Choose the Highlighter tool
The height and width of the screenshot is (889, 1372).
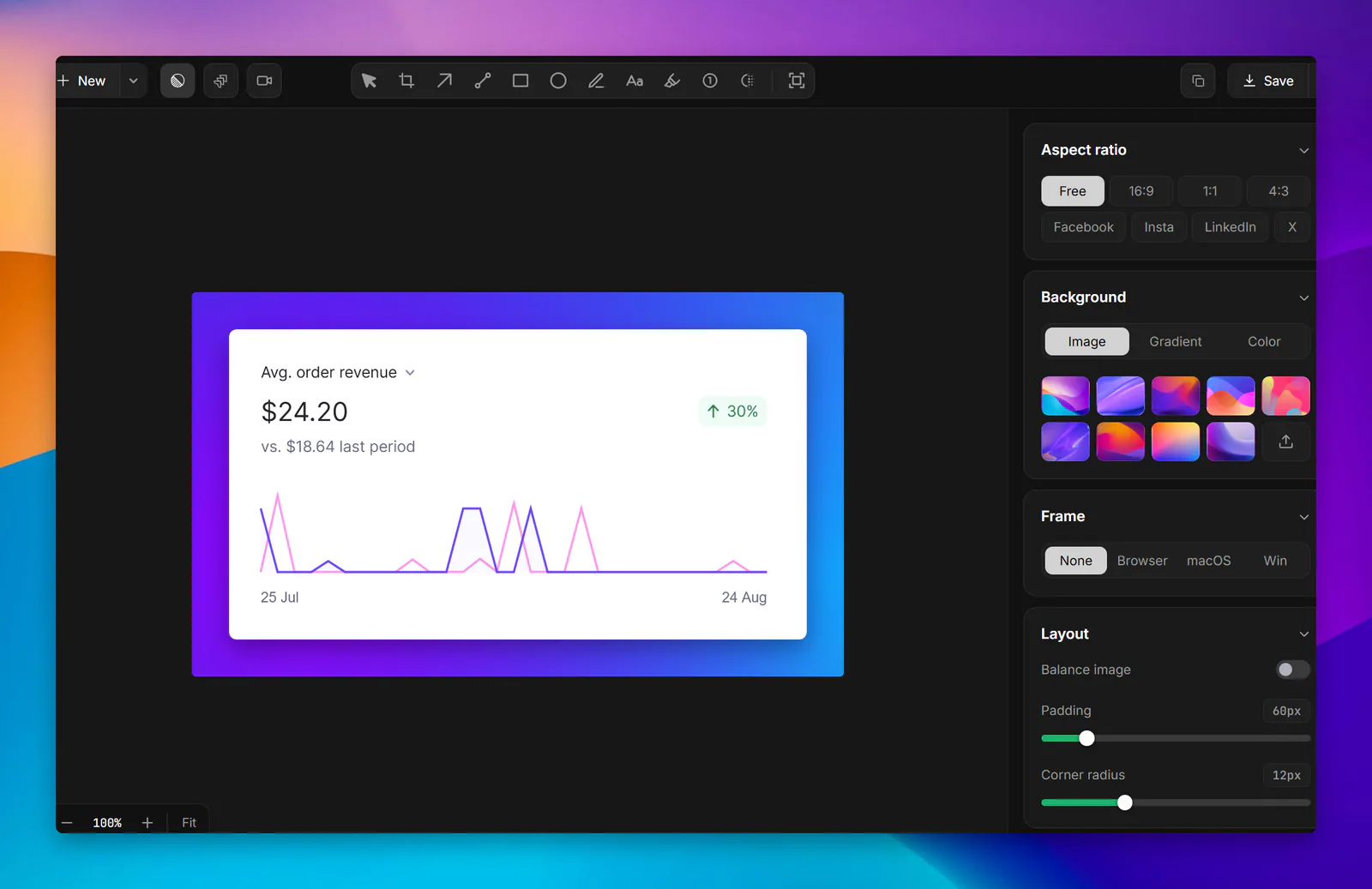point(672,81)
